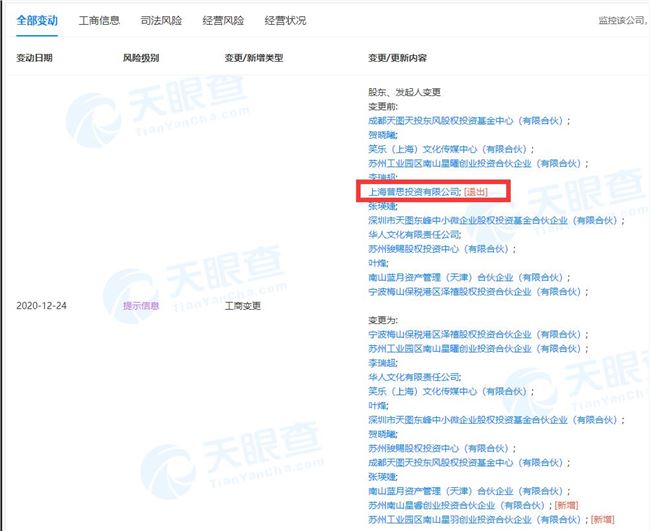Image resolution: width=650 pixels, height=531 pixels.
Task: Open 张瑛婕 link under 变更前
Action: (382, 206)
